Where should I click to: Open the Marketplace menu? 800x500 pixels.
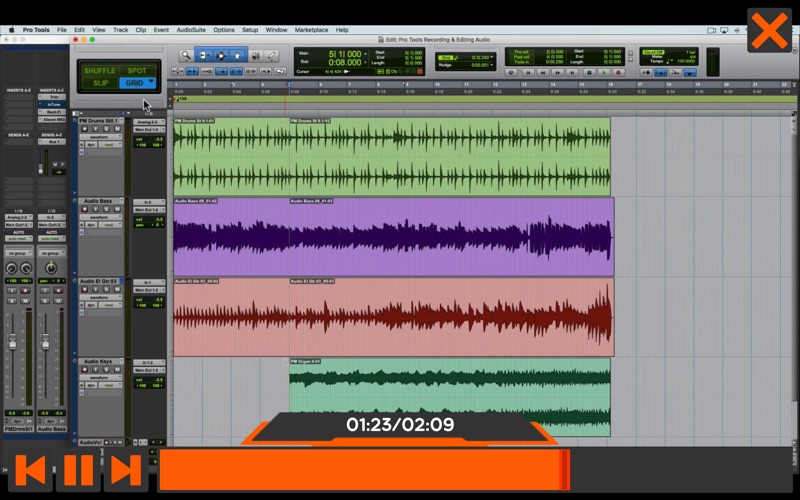pos(311,30)
